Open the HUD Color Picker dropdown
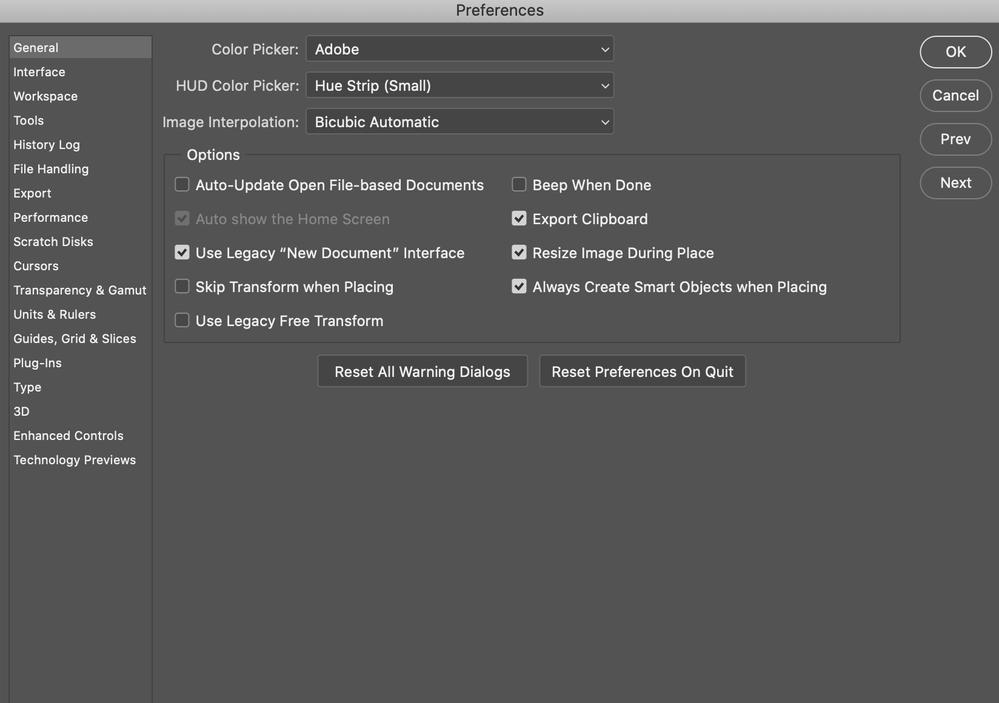The image size is (999, 703). (x=459, y=85)
